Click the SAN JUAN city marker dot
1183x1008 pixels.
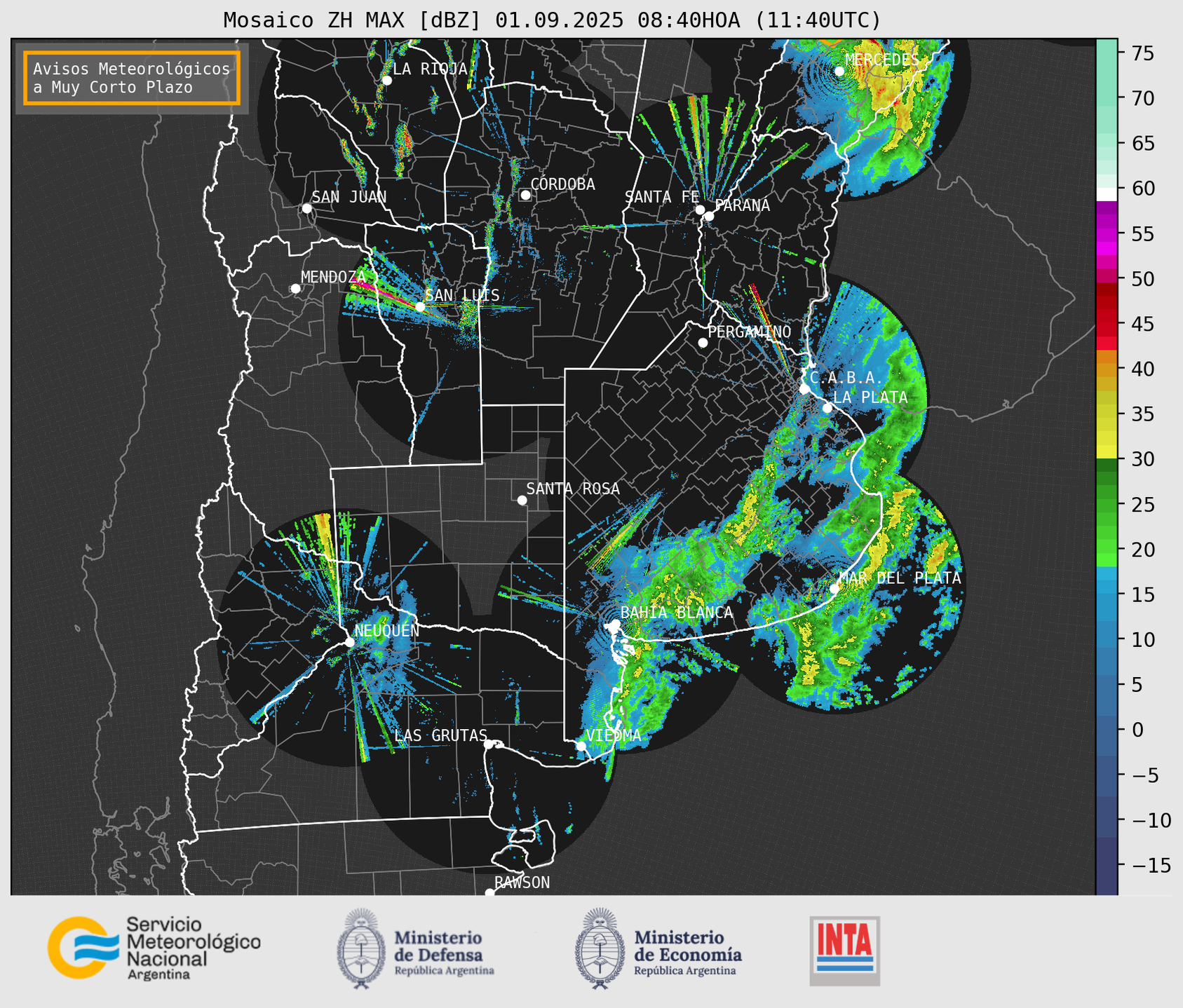(x=306, y=208)
